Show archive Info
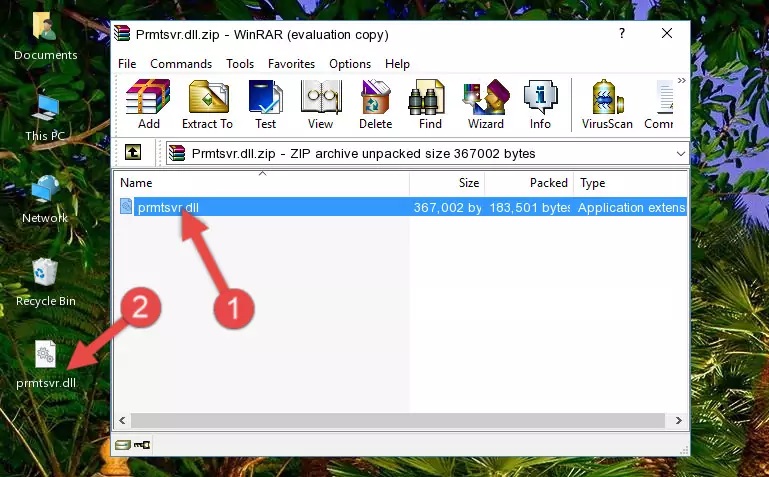Screen dimensions: 769x477 click(x=540, y=104)
